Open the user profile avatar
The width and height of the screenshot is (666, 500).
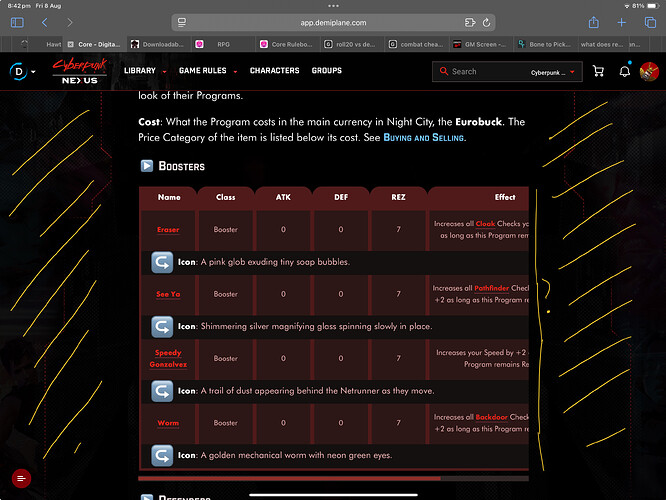[x=649, y=71]
